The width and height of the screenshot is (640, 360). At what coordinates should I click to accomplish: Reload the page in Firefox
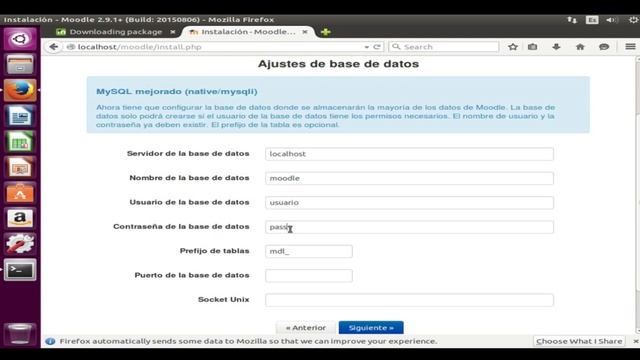click(x=377, y=47)
